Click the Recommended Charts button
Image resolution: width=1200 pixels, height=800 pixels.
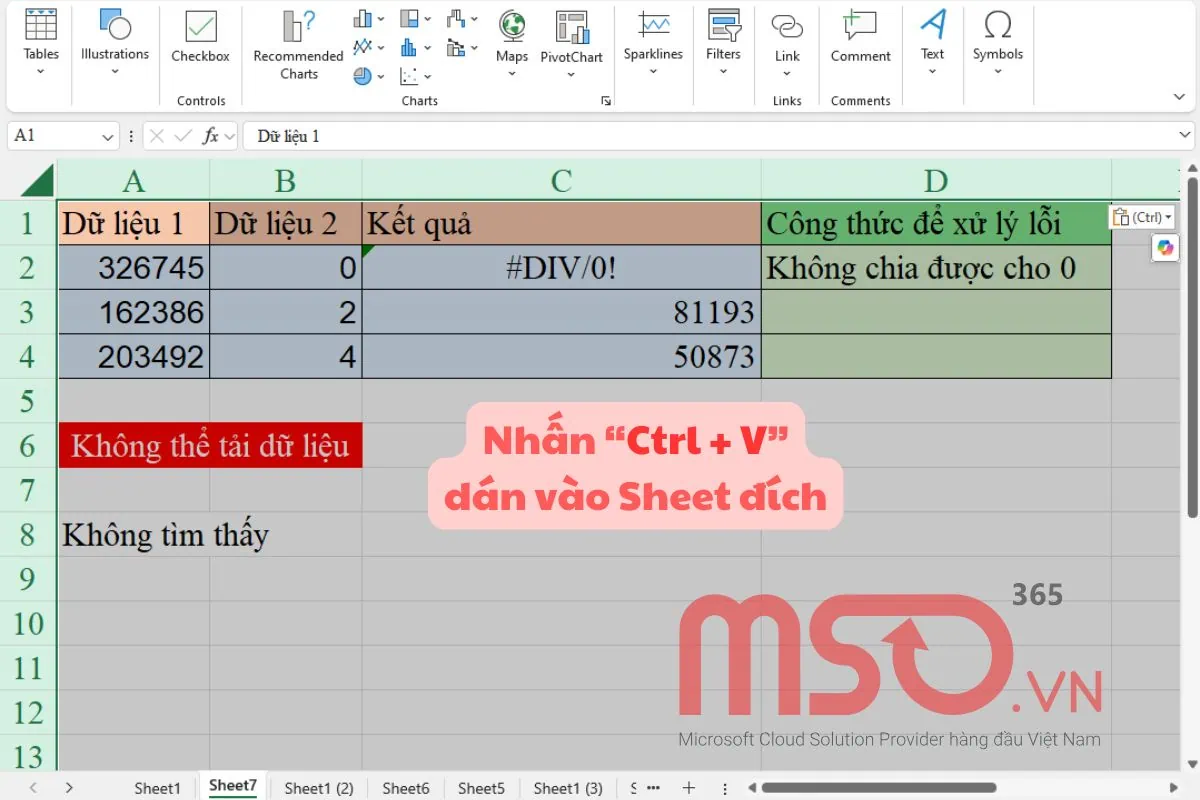[297, 44]
